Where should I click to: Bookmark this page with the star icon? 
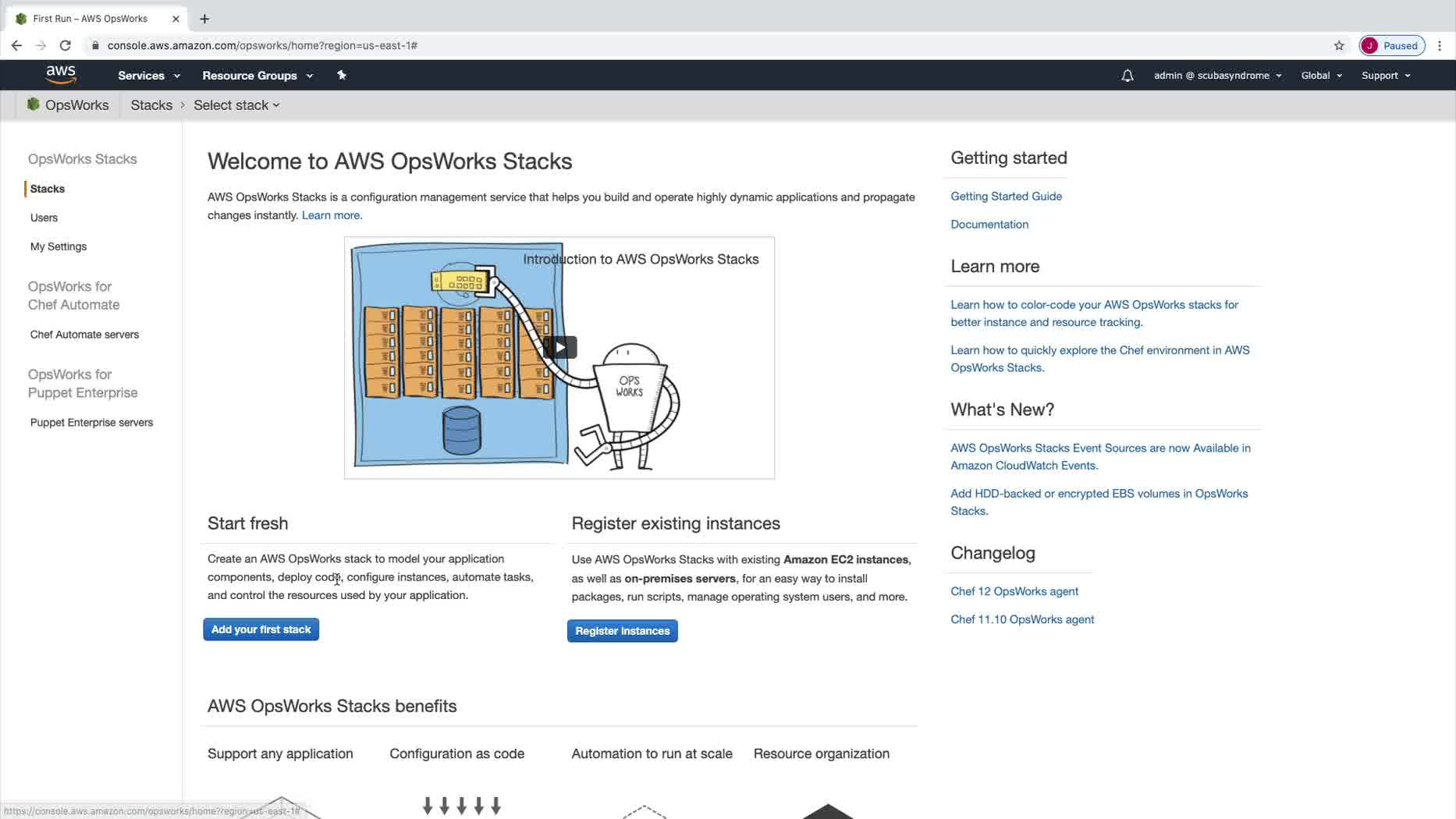pyautogui.click(x=1339, y=45)
